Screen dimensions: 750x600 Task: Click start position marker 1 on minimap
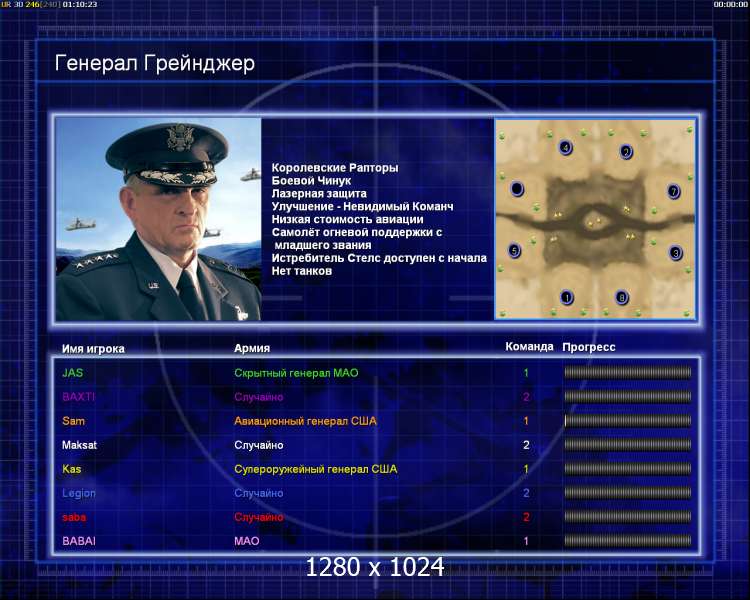click(x=566, y=298)
